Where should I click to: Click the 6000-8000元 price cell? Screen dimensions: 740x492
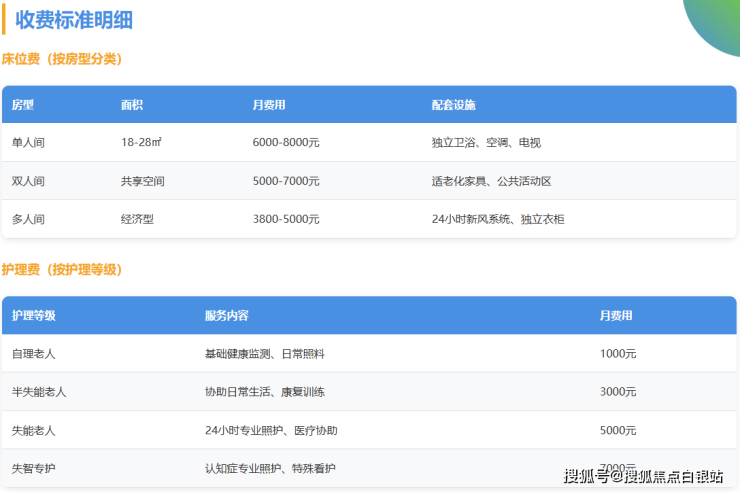tap(286, 143)
